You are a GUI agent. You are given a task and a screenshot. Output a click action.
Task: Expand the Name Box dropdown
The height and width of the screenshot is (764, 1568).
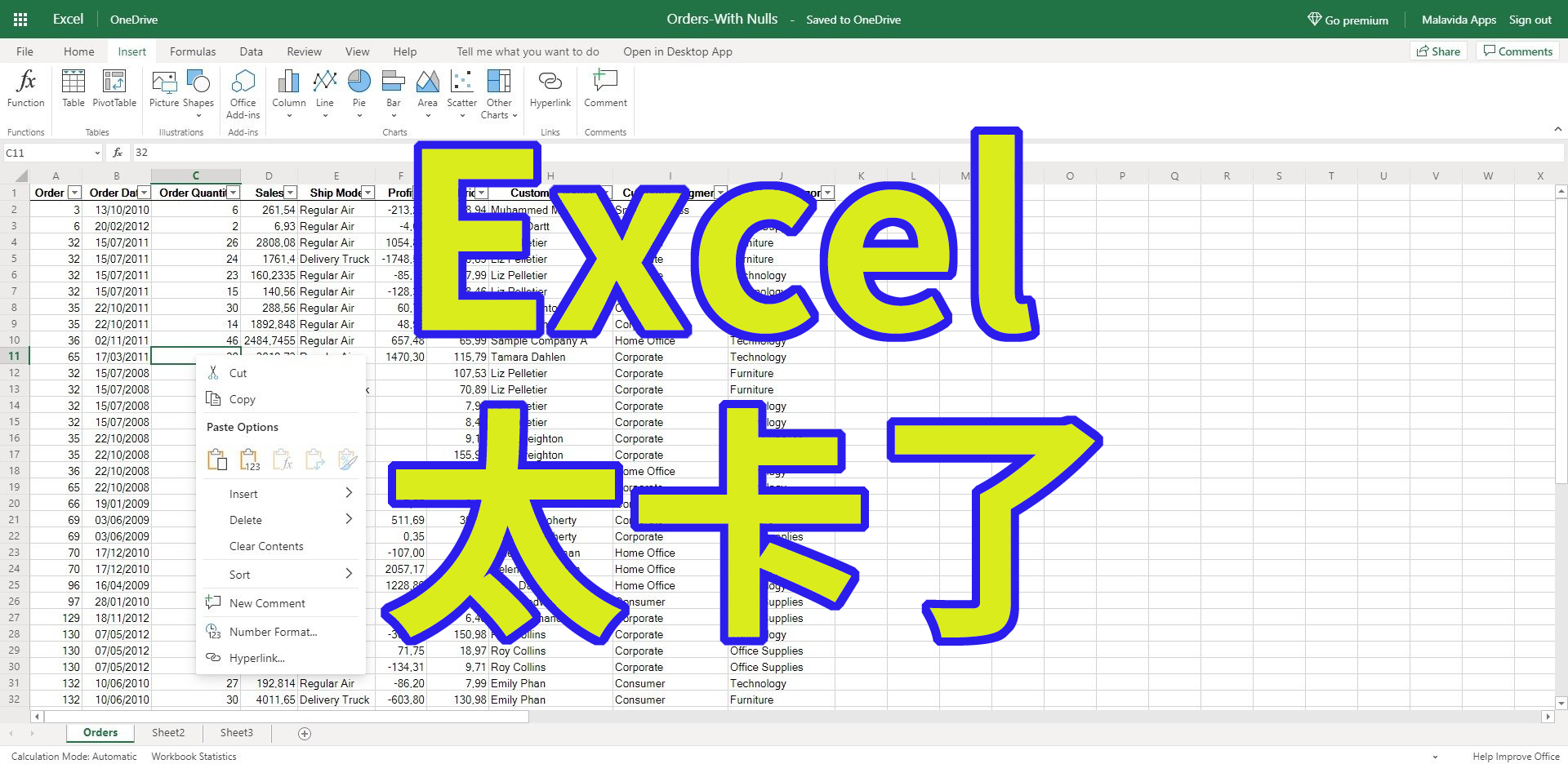[97, 153]
